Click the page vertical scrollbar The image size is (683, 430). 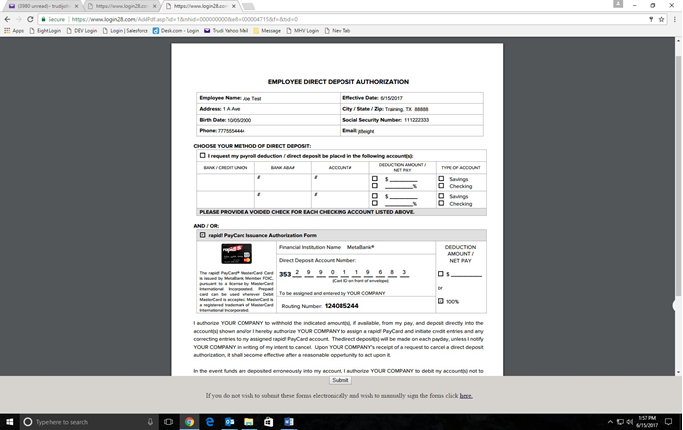(678, 174)
